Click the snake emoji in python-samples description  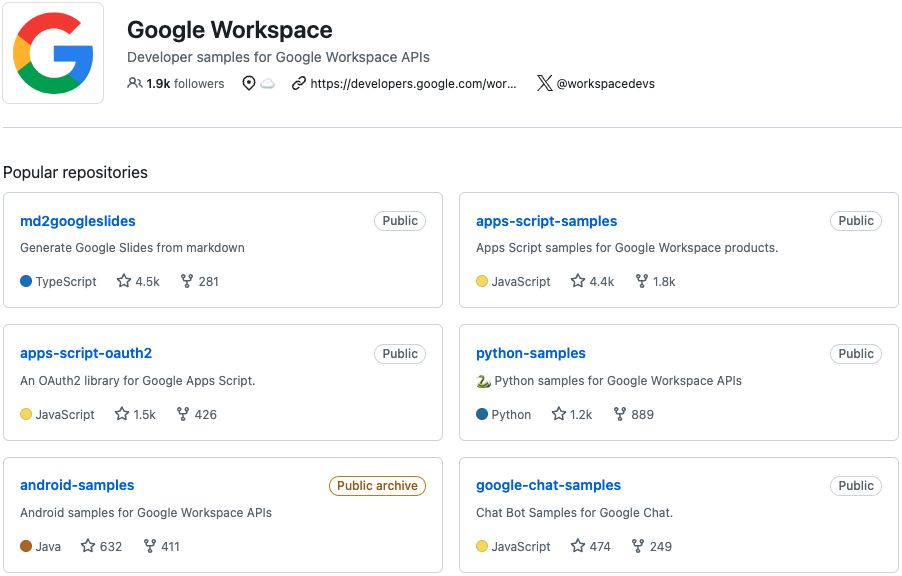click(x=483, y=381)
